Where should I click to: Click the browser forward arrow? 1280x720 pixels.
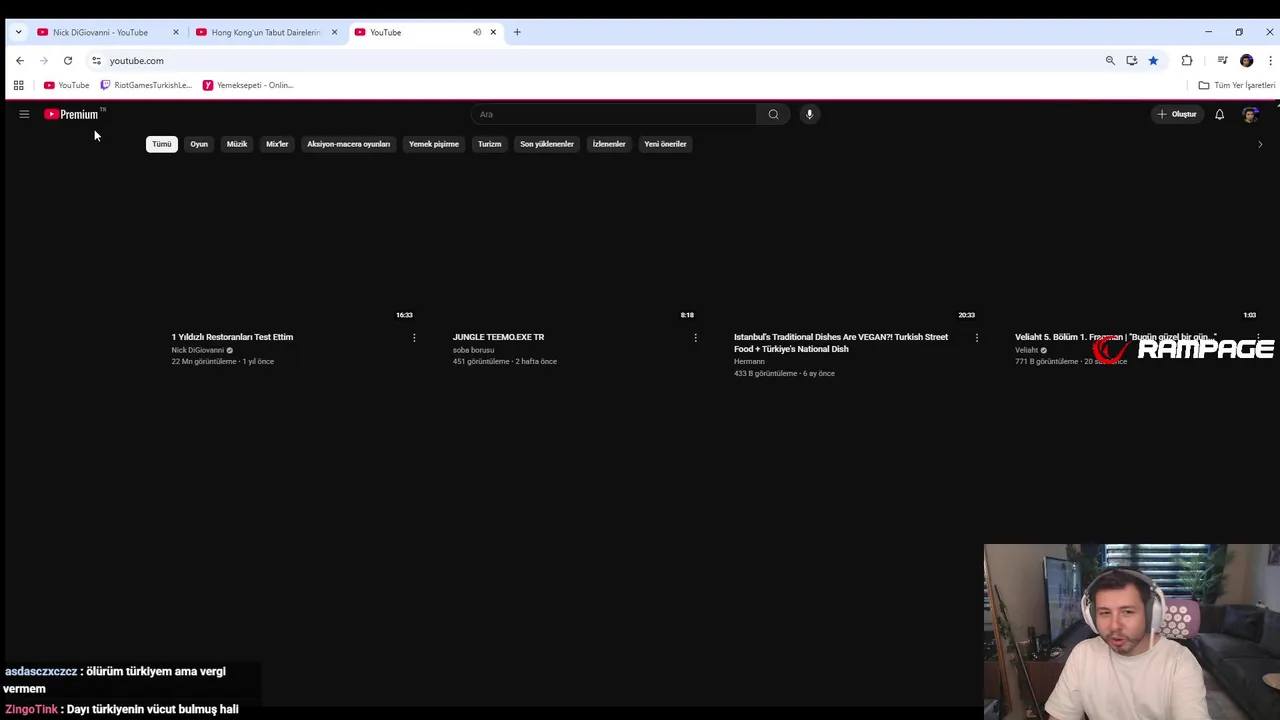43,61
